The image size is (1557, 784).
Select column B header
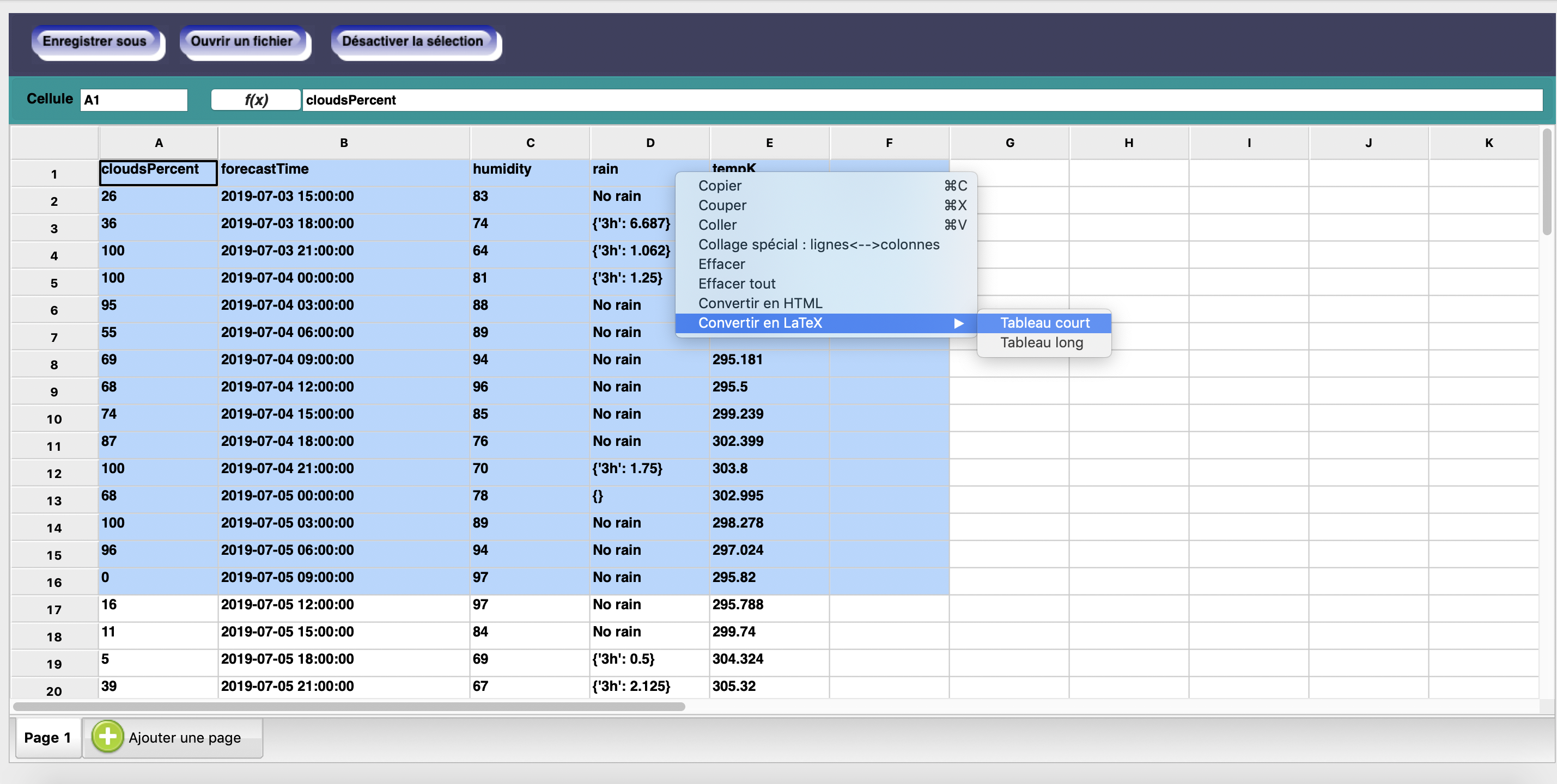tap(344, 143)
